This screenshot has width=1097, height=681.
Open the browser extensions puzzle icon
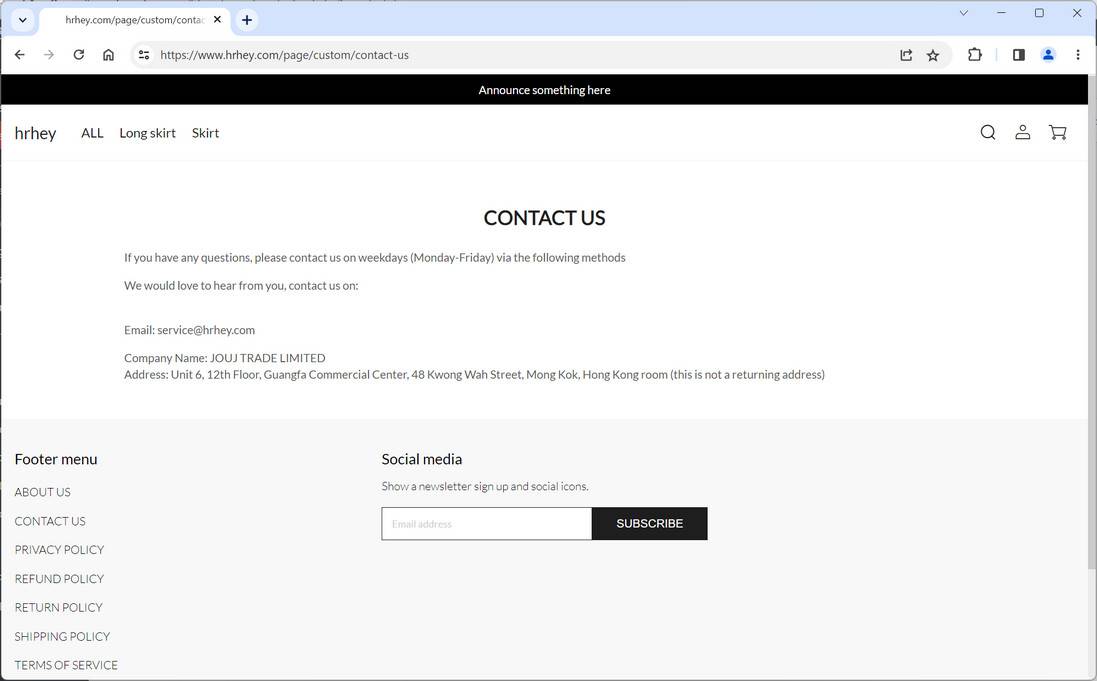(x=974, y=55)
